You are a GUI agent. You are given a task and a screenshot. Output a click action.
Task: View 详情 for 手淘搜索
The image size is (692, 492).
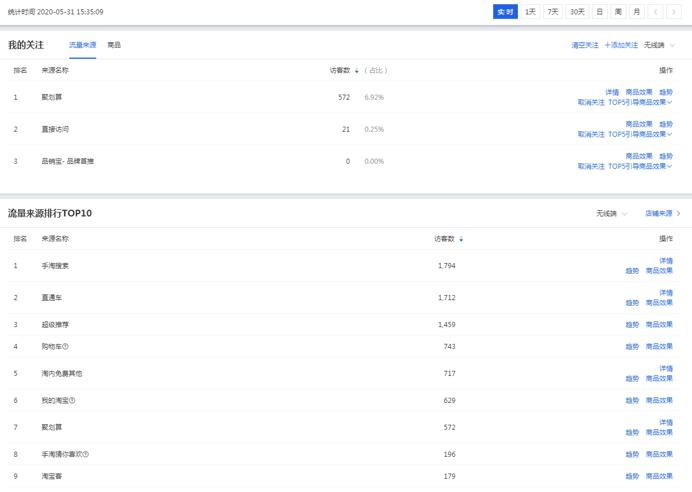[666, 261]
